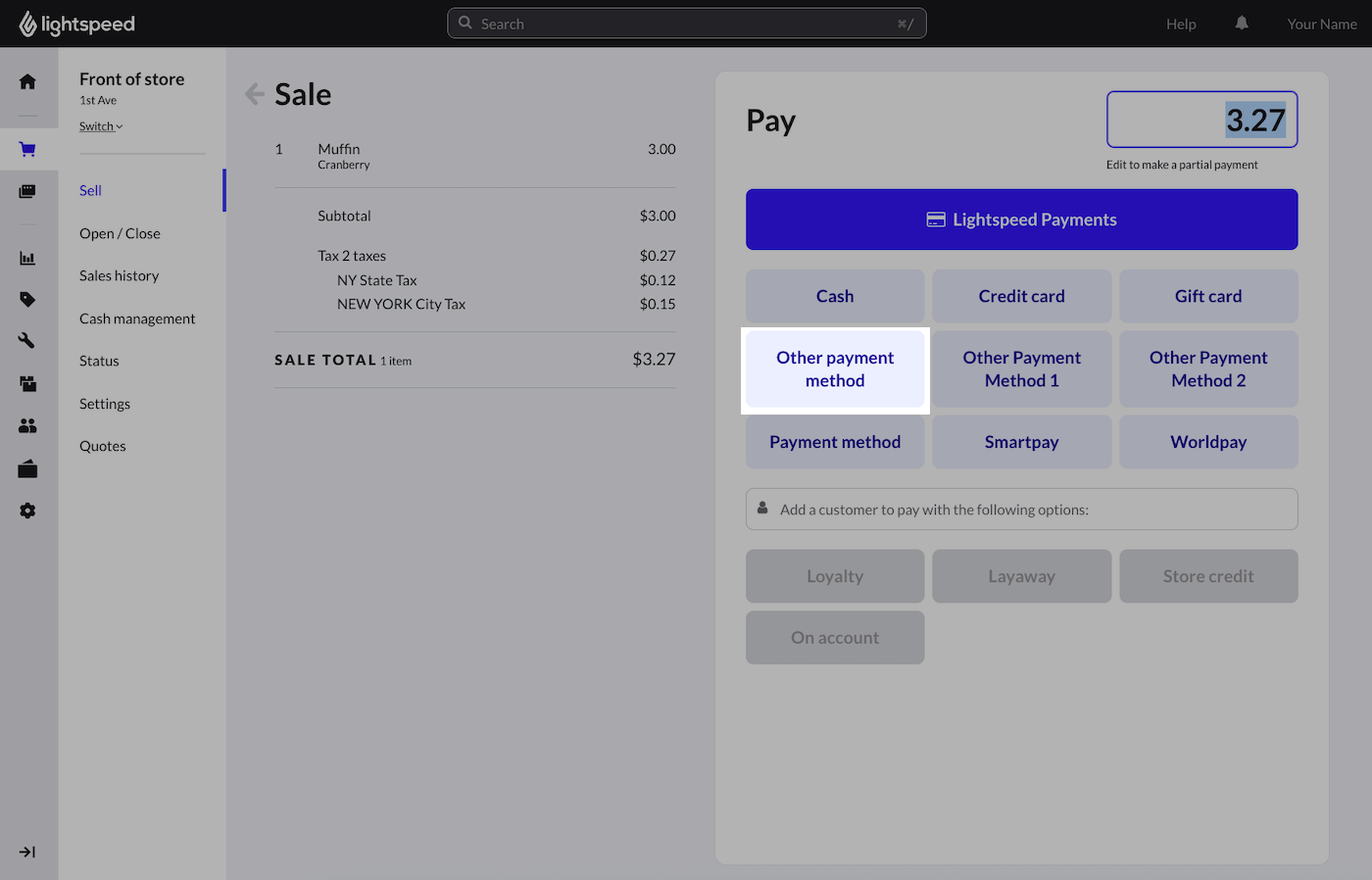Screen dimensions: 1372x880
Task: Click the Lightspeed logo
Action: pos(76,24)
